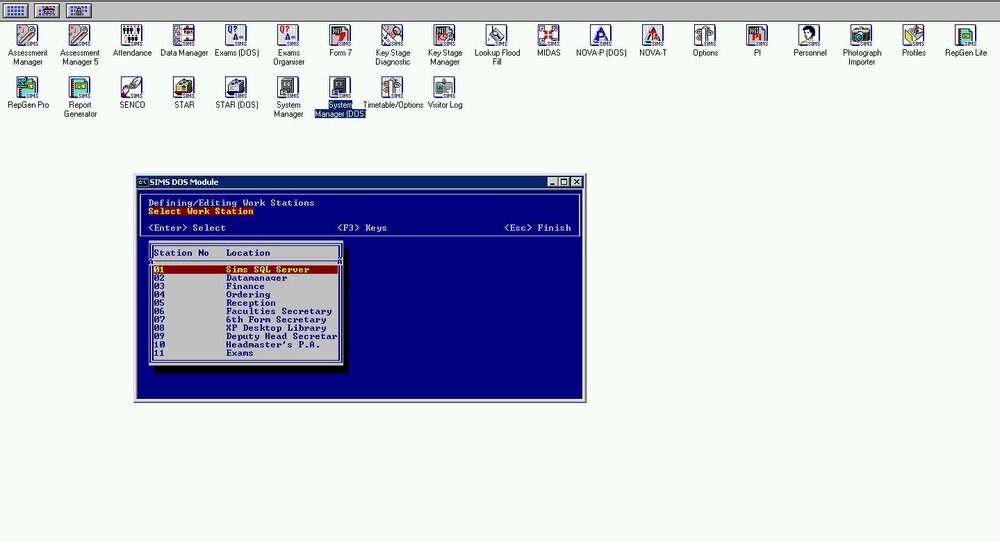
Task: Launch Key Stage Manager
Action: pyautogui.click(x=445, y=35)
